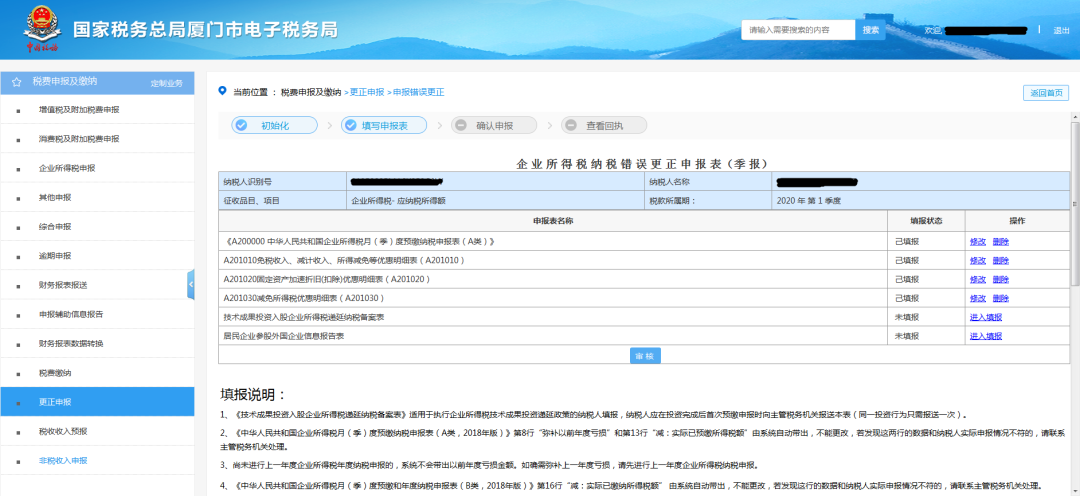The image size is (1080, 496).
Task: Collapse the left sidebar using the arrow handle
Action: coord(191,284)
